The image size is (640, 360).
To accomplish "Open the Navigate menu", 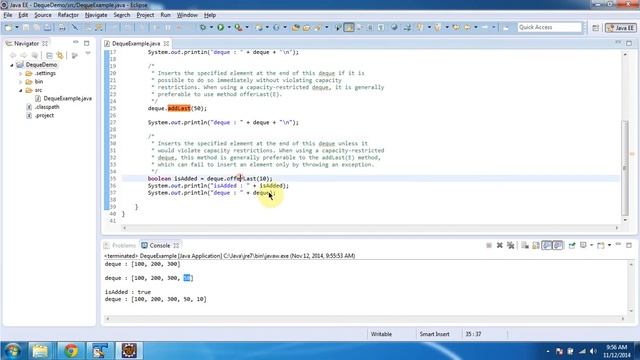I will pyautogui.click(x=96, y=15).
